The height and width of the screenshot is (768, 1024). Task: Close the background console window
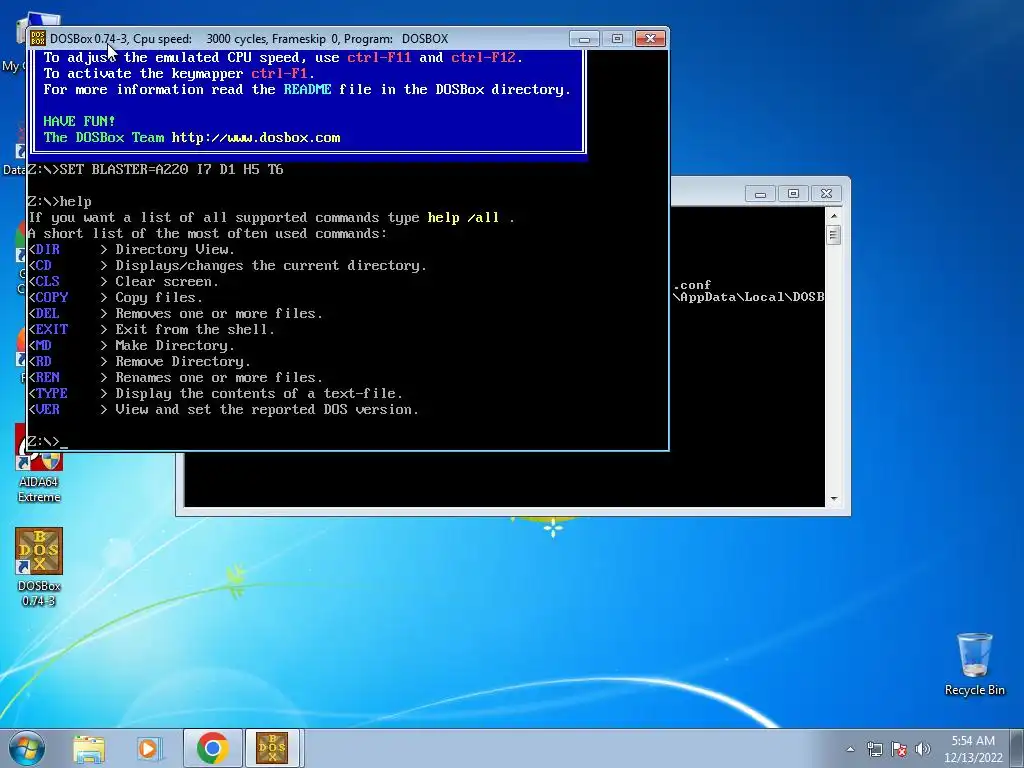(x=826, y=194)
